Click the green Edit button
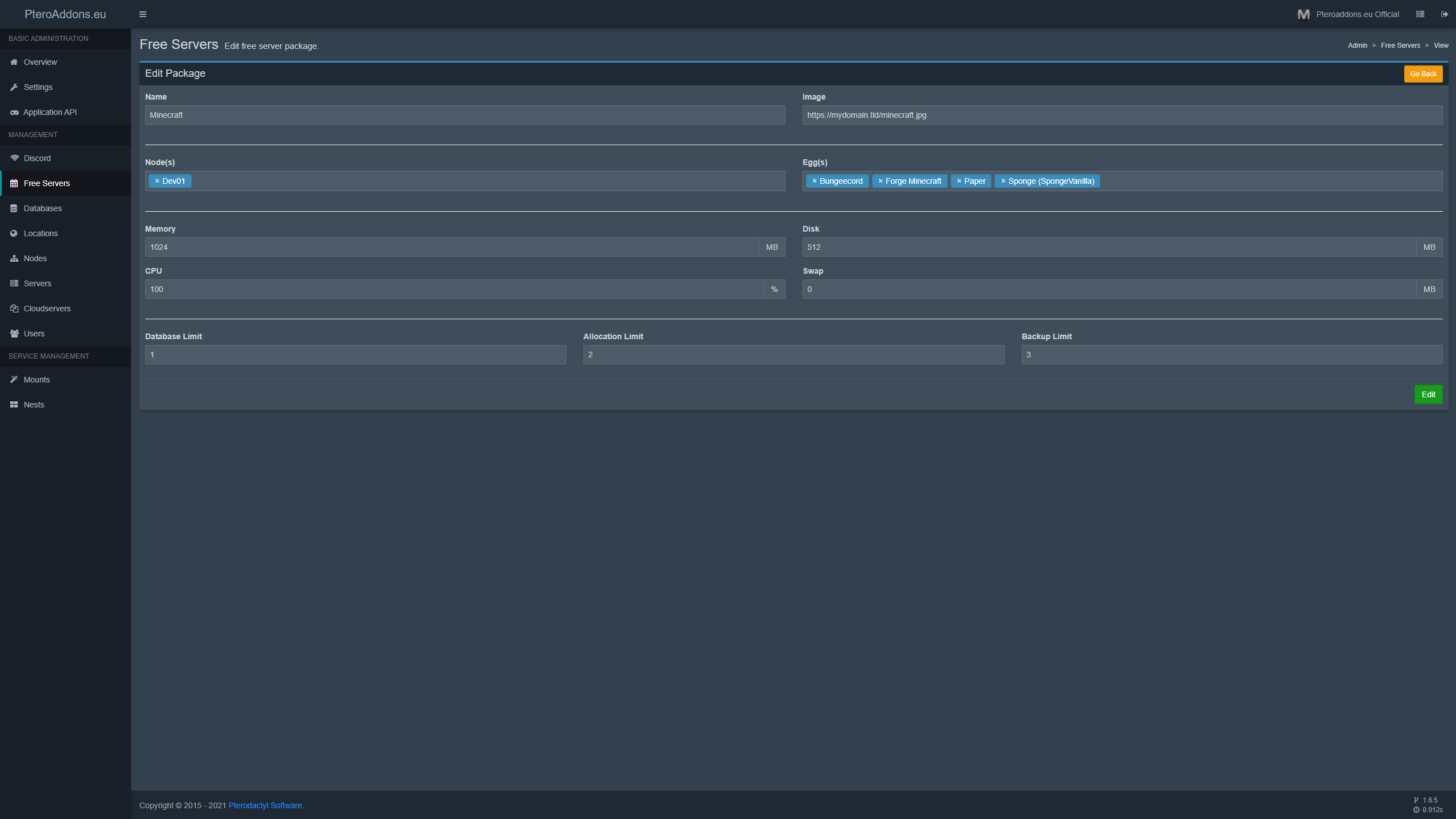1456x819 pixels. 1428,394
